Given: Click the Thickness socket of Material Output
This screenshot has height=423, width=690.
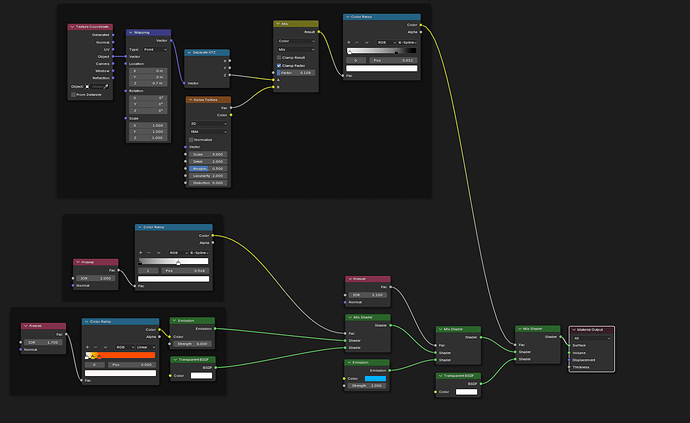Looking at the screenshot, I should tap(569, 367).
